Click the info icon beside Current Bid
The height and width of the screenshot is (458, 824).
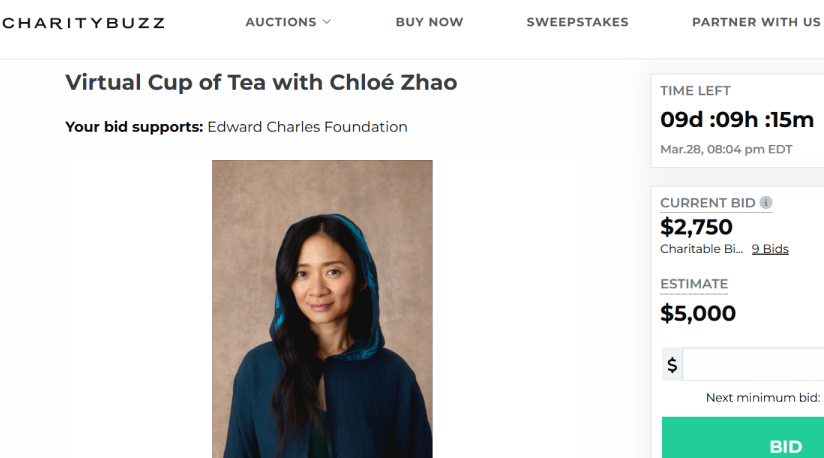coord(766,203)
